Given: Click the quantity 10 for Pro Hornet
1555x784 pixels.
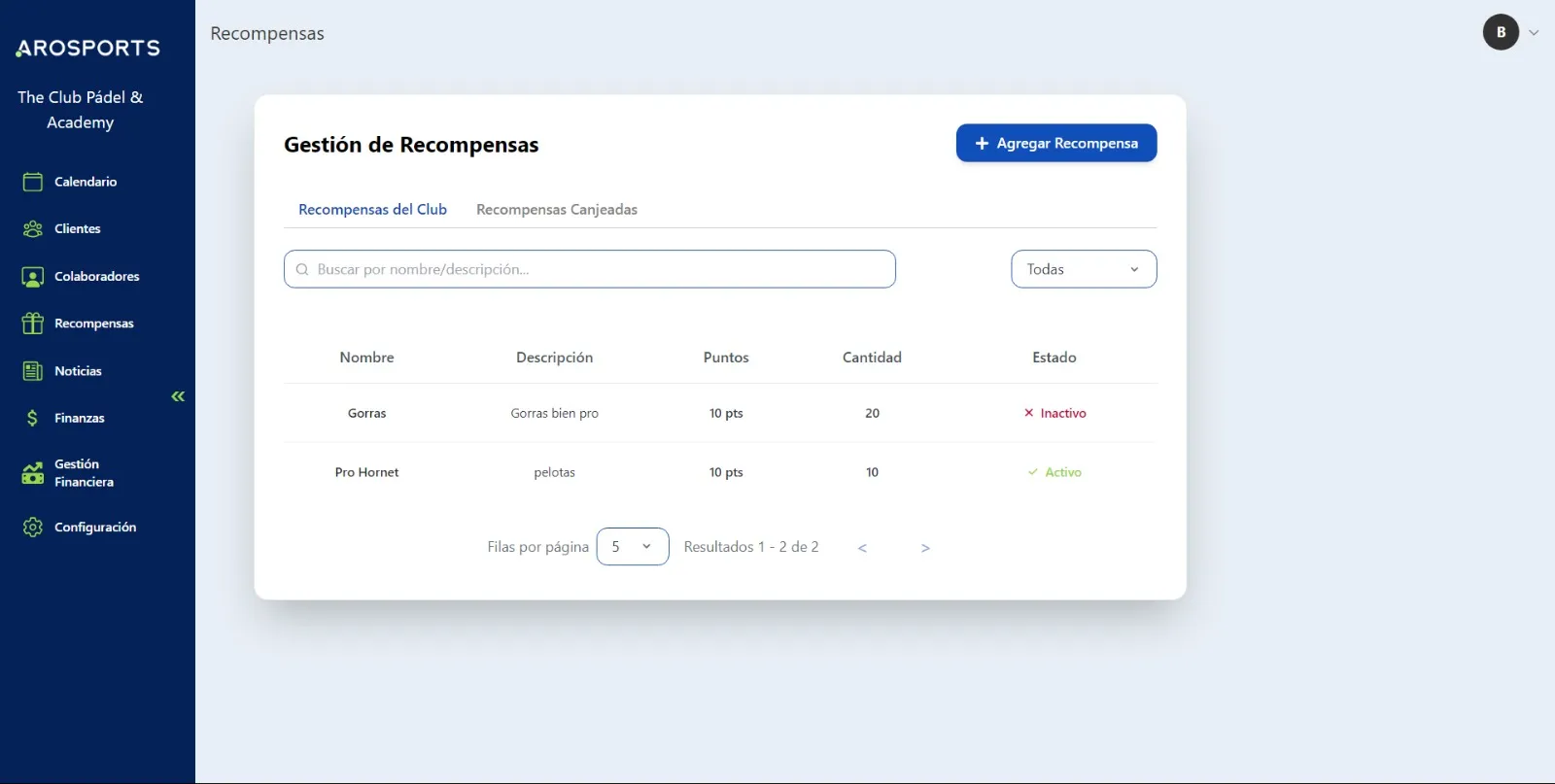Looking at the screenshot, I should click(872, 472).
